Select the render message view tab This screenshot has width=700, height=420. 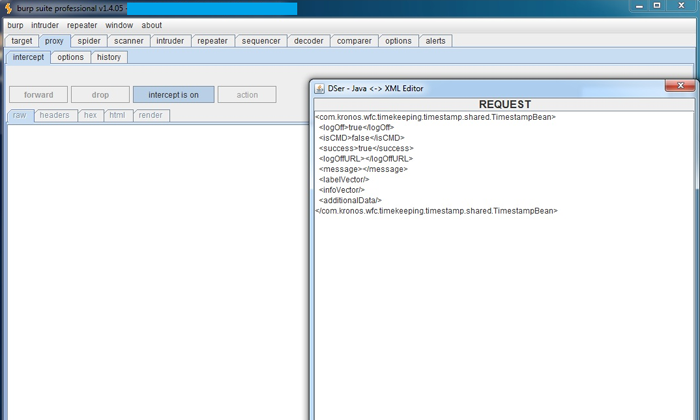point(150,115)
